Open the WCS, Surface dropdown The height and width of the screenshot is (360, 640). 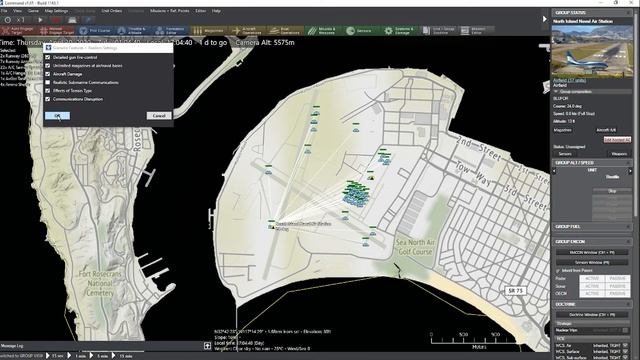(626, 351)
